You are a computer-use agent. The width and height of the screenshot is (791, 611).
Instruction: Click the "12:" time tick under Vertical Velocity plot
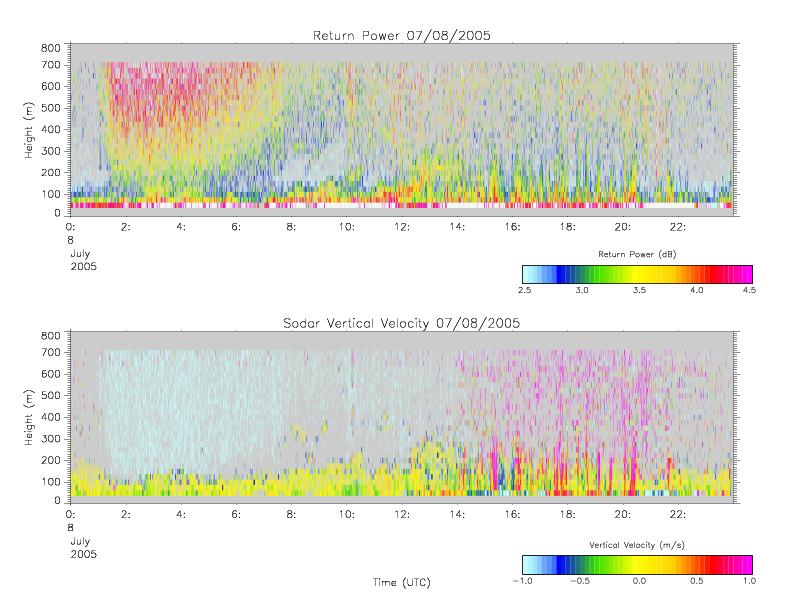(402, 514)
